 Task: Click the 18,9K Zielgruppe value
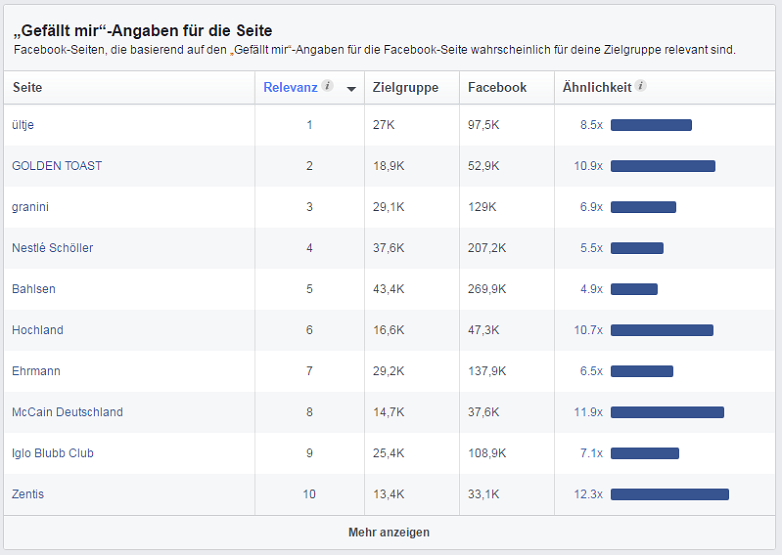click(389, 166)
